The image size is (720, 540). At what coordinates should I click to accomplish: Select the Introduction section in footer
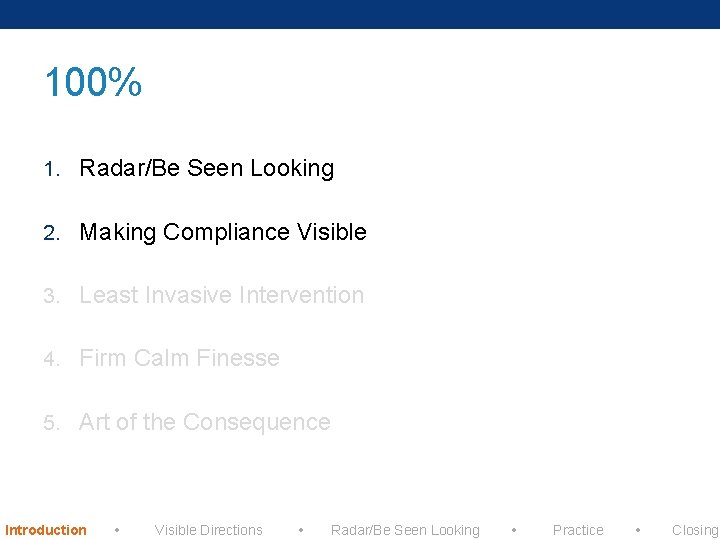(x=45, y=530)
